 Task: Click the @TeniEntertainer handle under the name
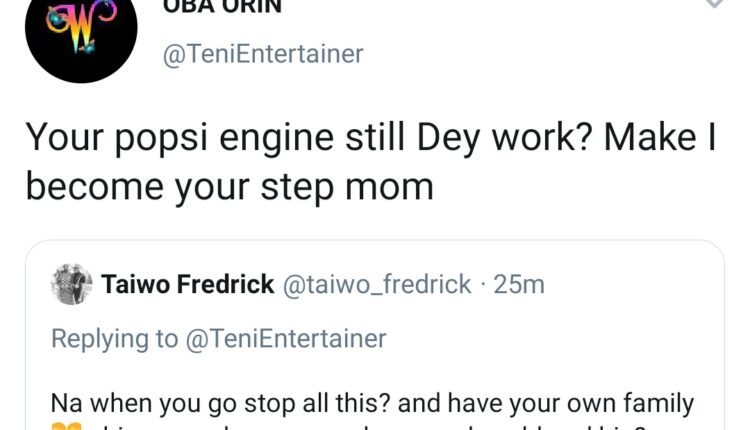(263, 54)
